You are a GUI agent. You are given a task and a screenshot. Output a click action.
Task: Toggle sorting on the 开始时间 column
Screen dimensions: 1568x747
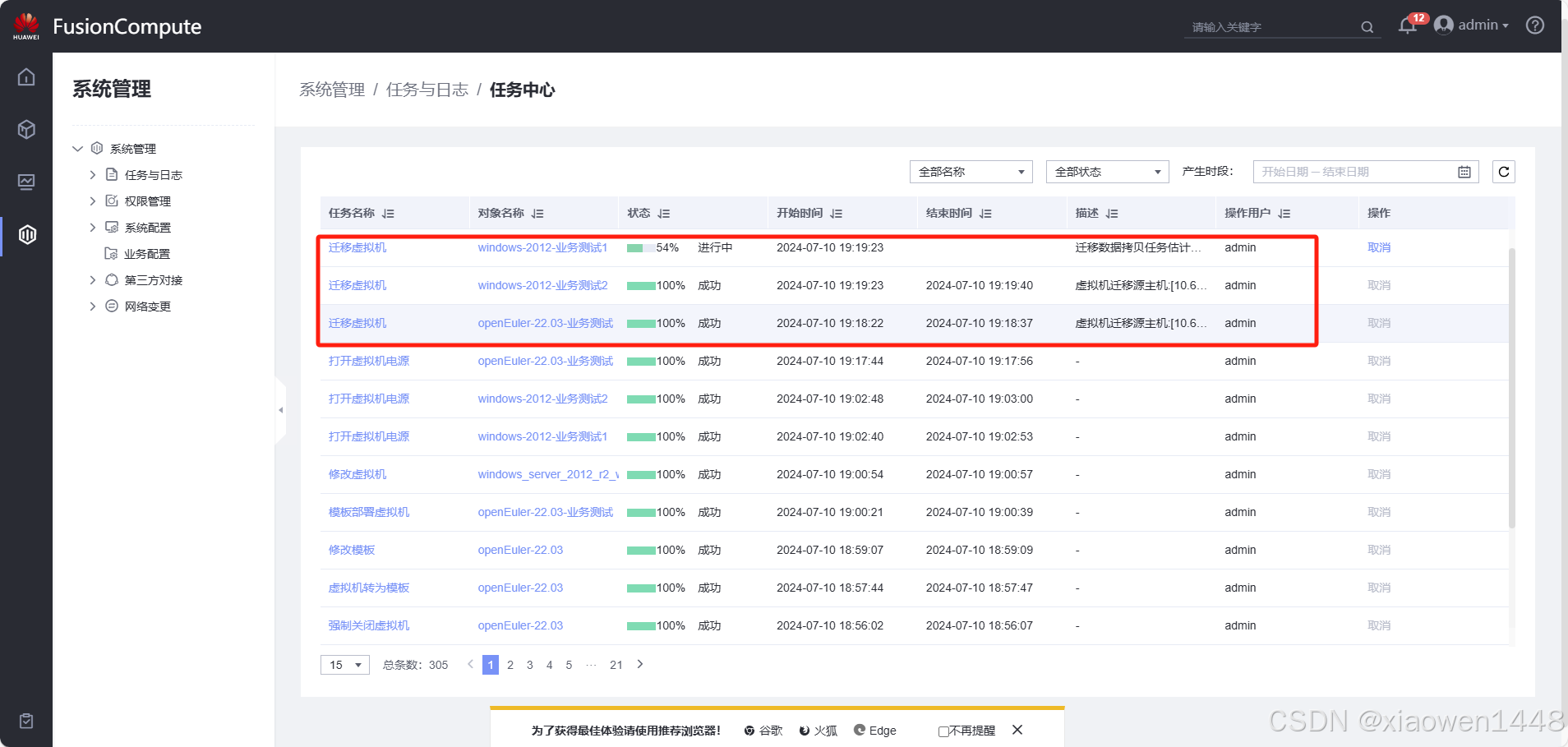point(837,213)
